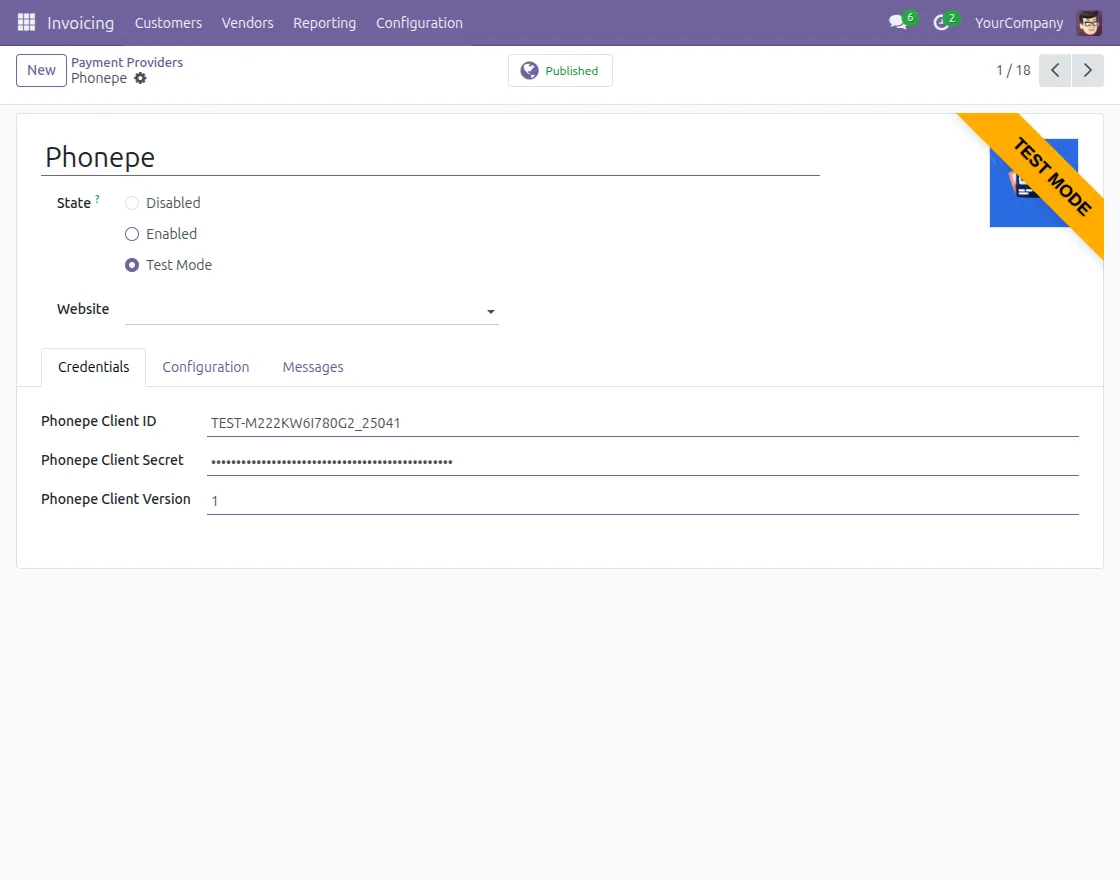Click the globe icon in Published button

click(529, 70)
